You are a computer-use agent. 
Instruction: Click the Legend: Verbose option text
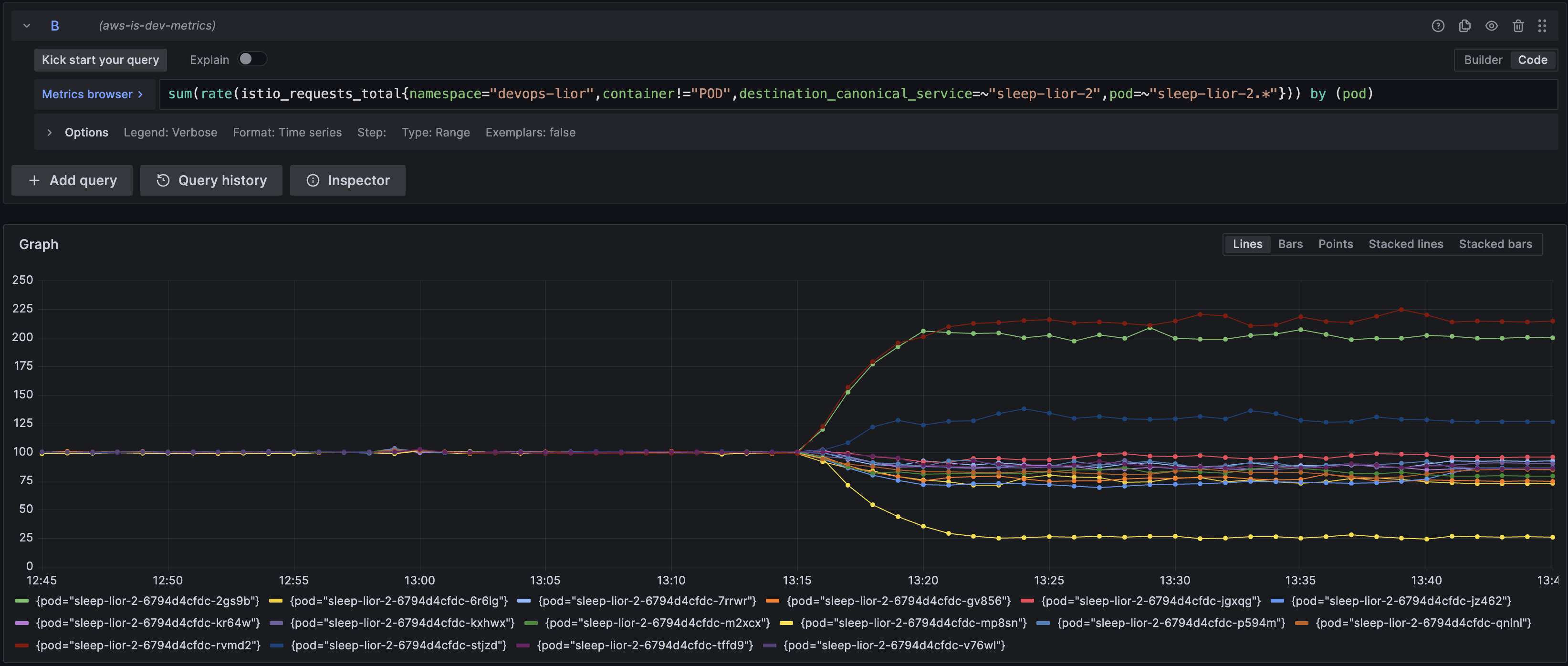pyautogui.click(x=170, y=132)
